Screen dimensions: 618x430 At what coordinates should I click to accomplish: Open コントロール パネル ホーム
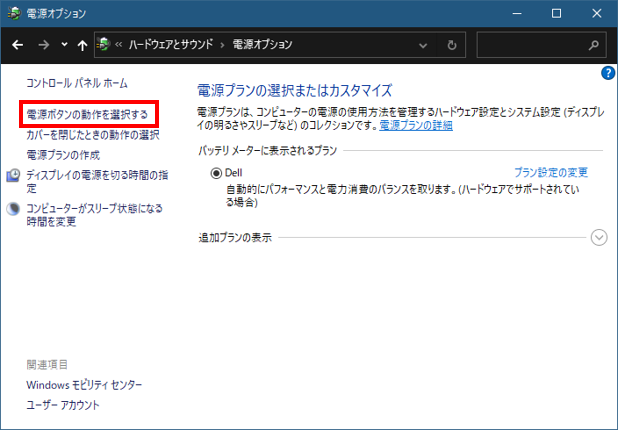pyautogui.click(x=77, y=83)
